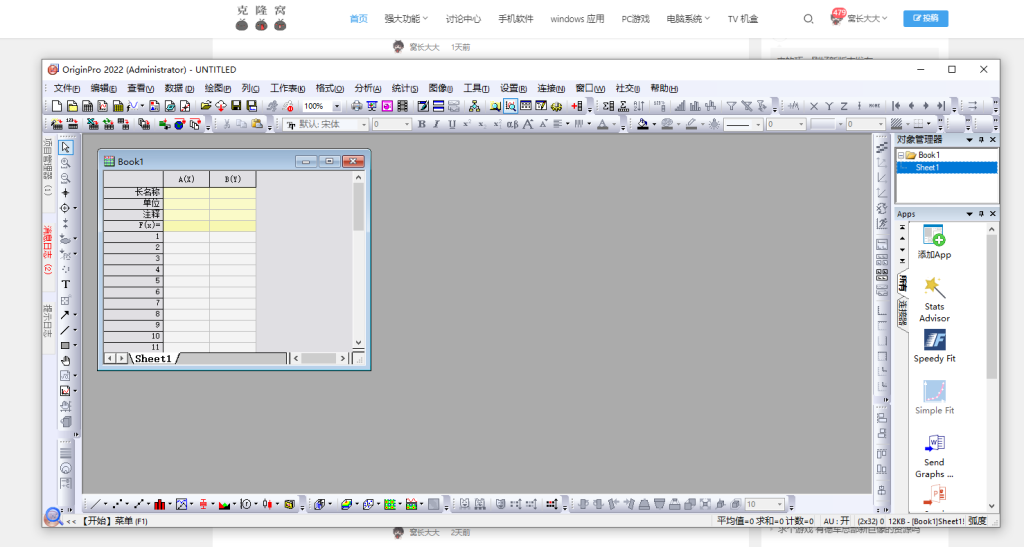Click the Bold B formatting icon
The height and width of the screenshot is (547, 1024).
(421, 124)
